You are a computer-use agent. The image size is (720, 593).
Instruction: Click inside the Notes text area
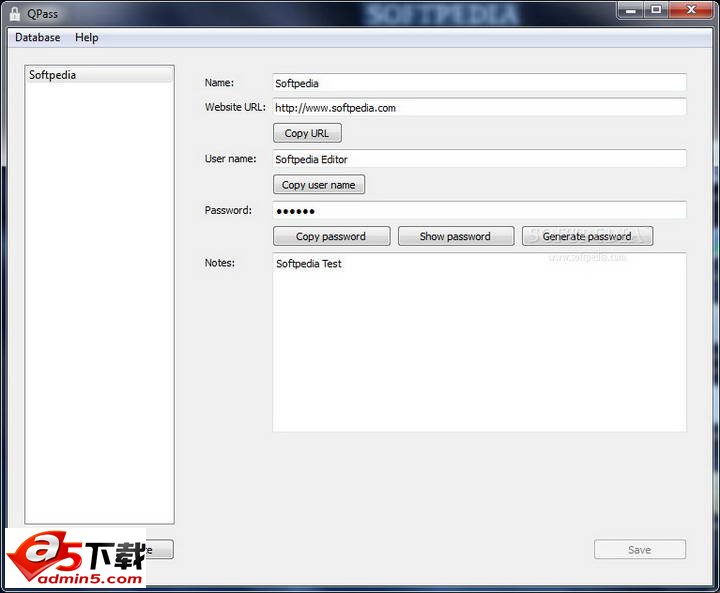(479, 342)
